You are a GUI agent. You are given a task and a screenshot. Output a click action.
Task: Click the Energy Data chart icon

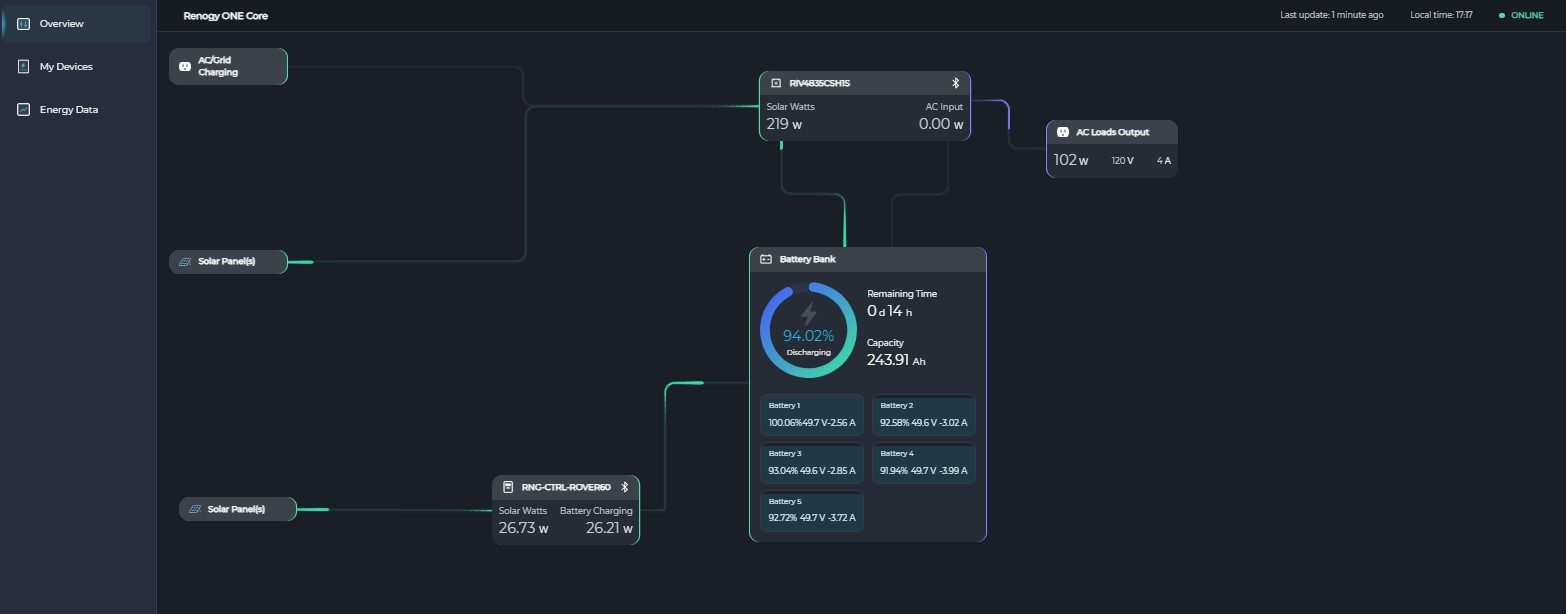click(24, 110)
